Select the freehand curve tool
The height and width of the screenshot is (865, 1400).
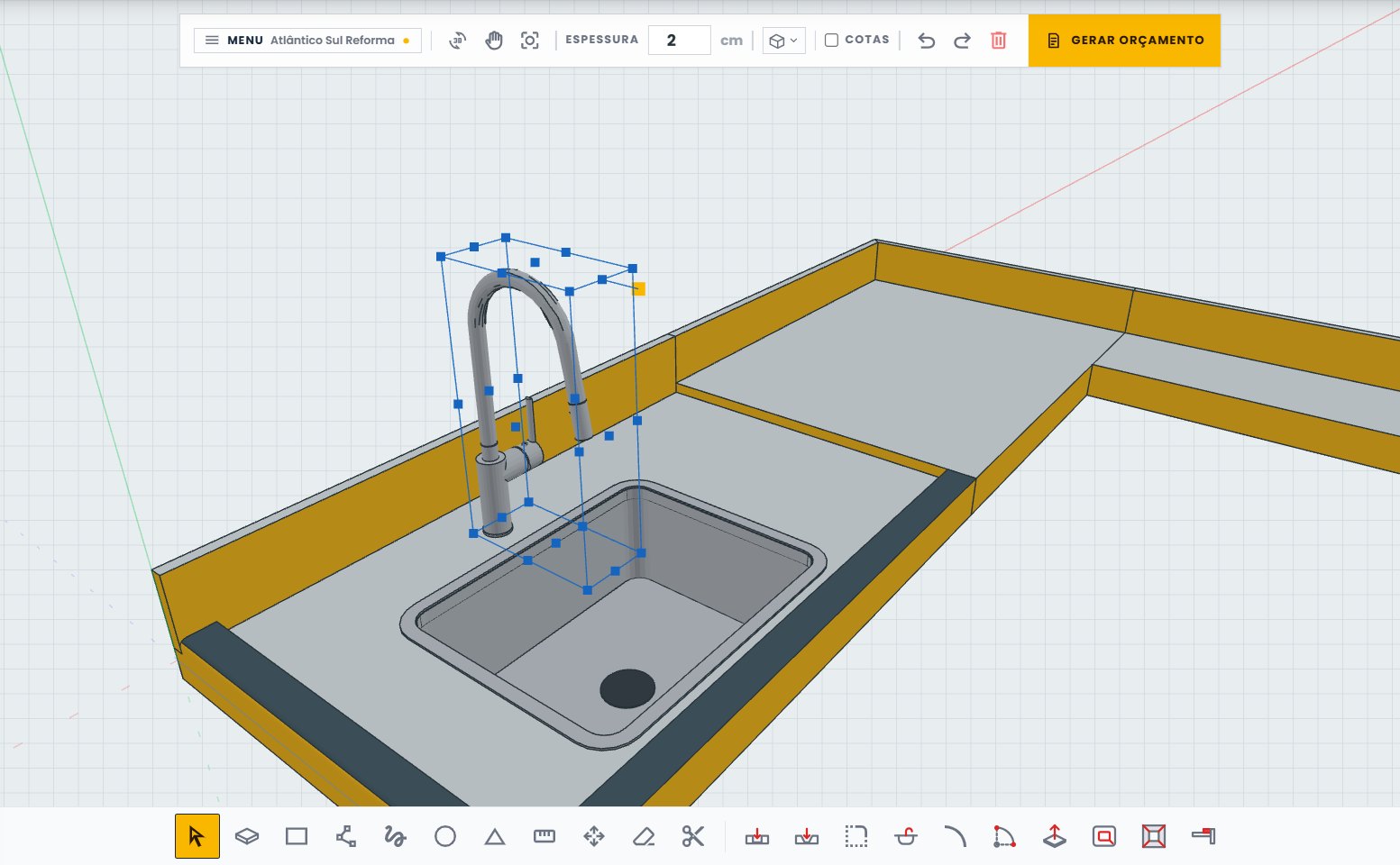point(395,836)
